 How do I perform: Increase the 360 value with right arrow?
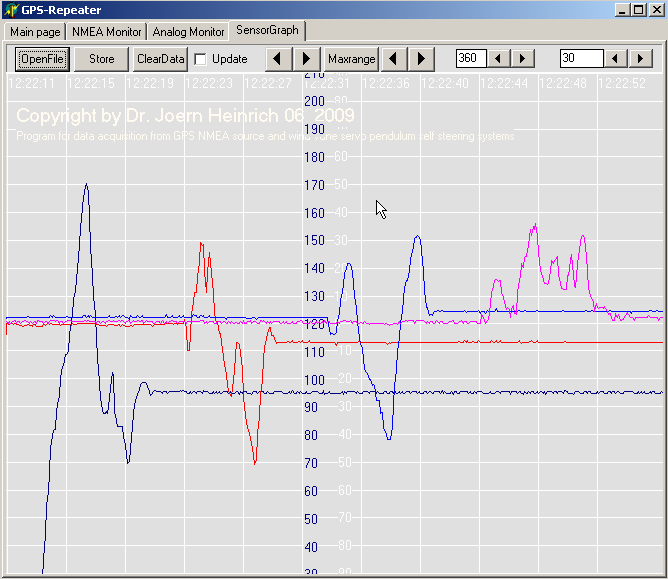coord(523,58)
